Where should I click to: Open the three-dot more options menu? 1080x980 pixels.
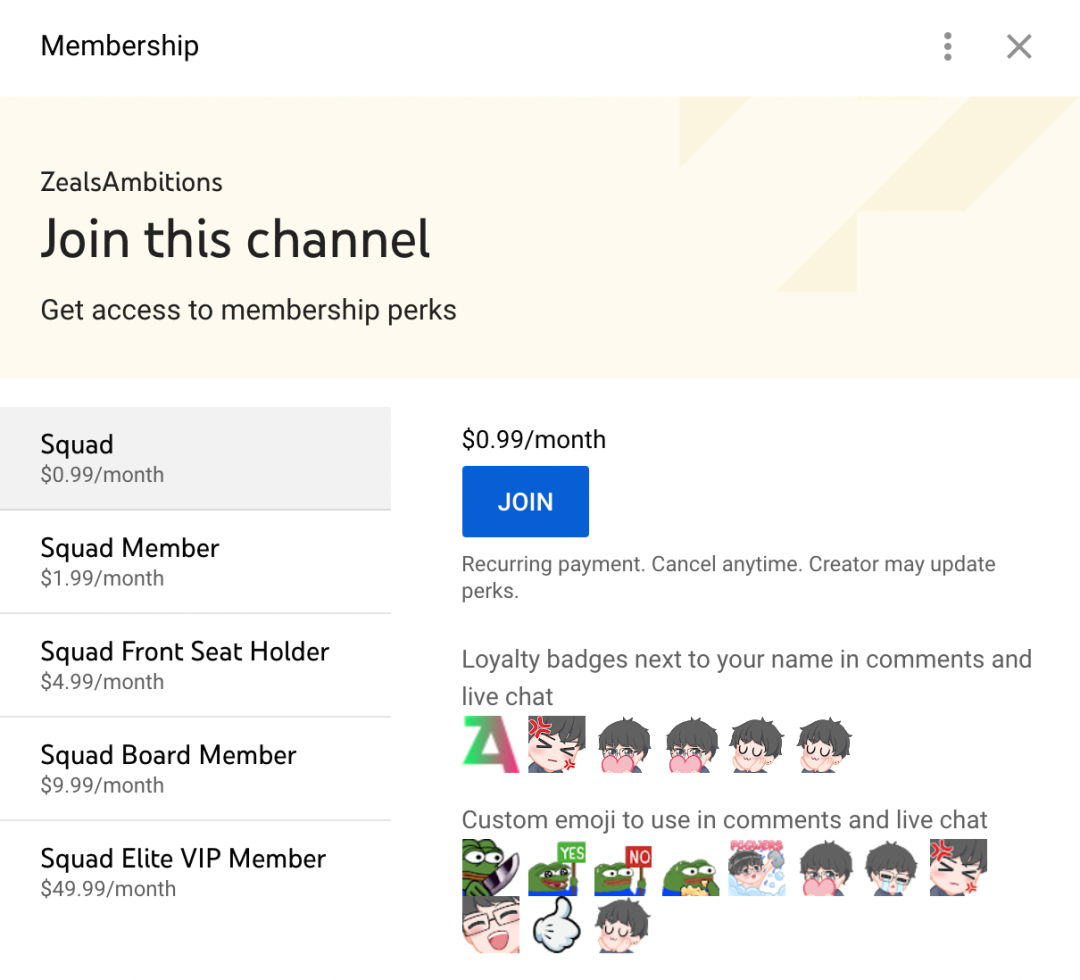pos(947,46)
